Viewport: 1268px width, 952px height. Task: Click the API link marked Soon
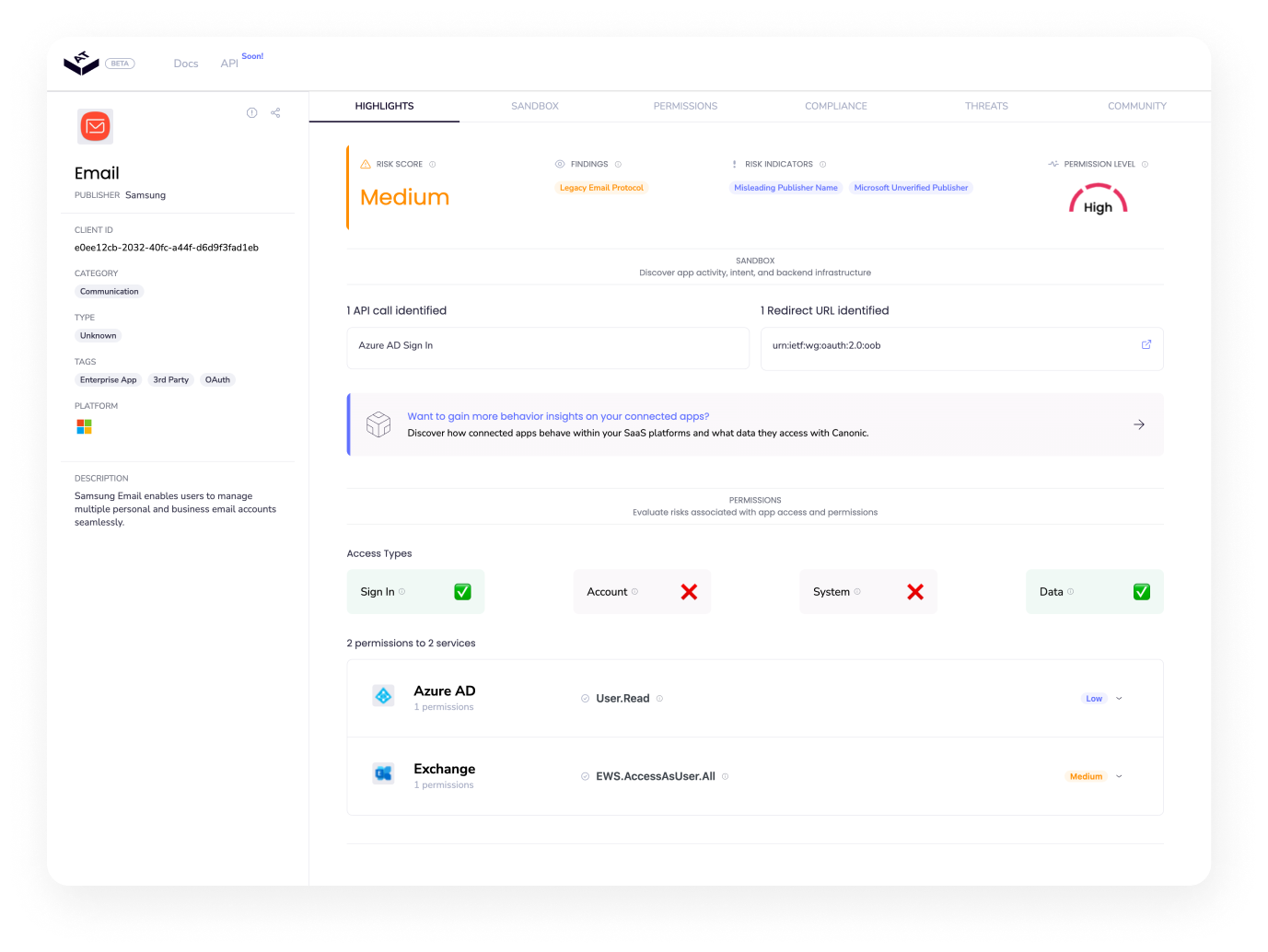point(229,64)
